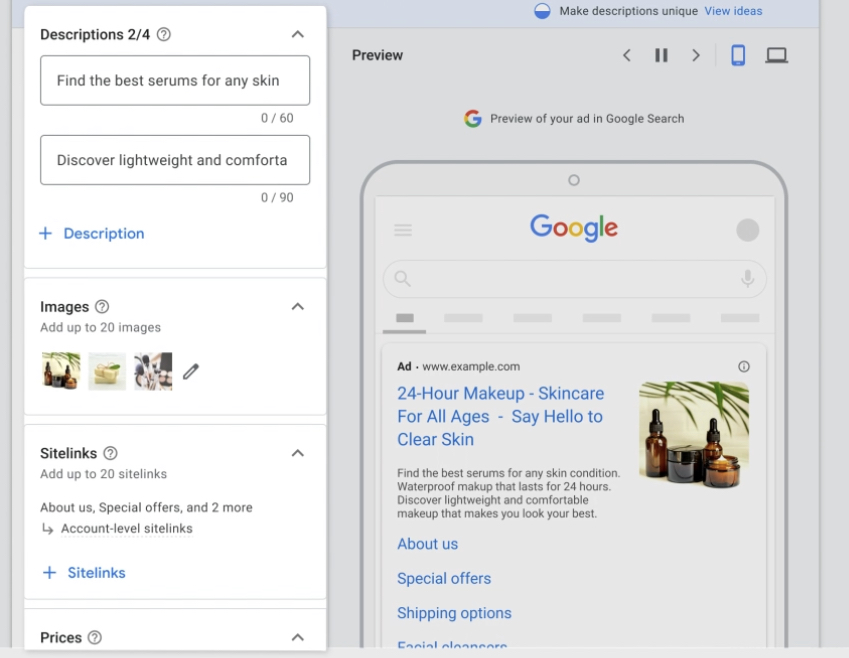
Task: Select the serum bottles image thumbnail
Action: tap(61, 371)
